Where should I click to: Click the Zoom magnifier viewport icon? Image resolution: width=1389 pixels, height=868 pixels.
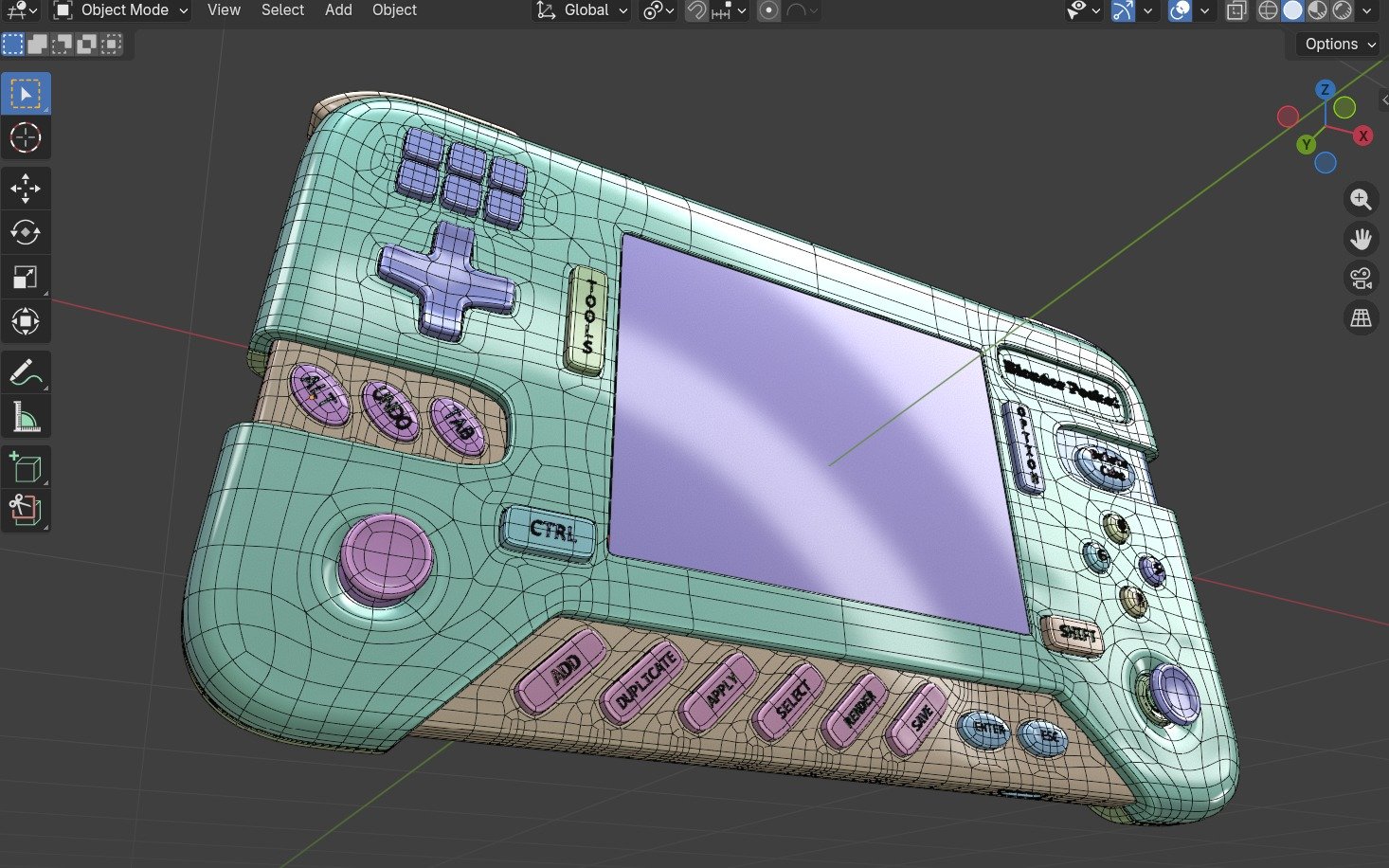(1362, 199)
